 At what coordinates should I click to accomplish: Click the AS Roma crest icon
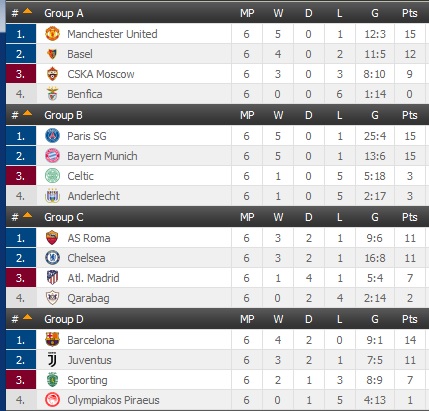tap(52, 238)
